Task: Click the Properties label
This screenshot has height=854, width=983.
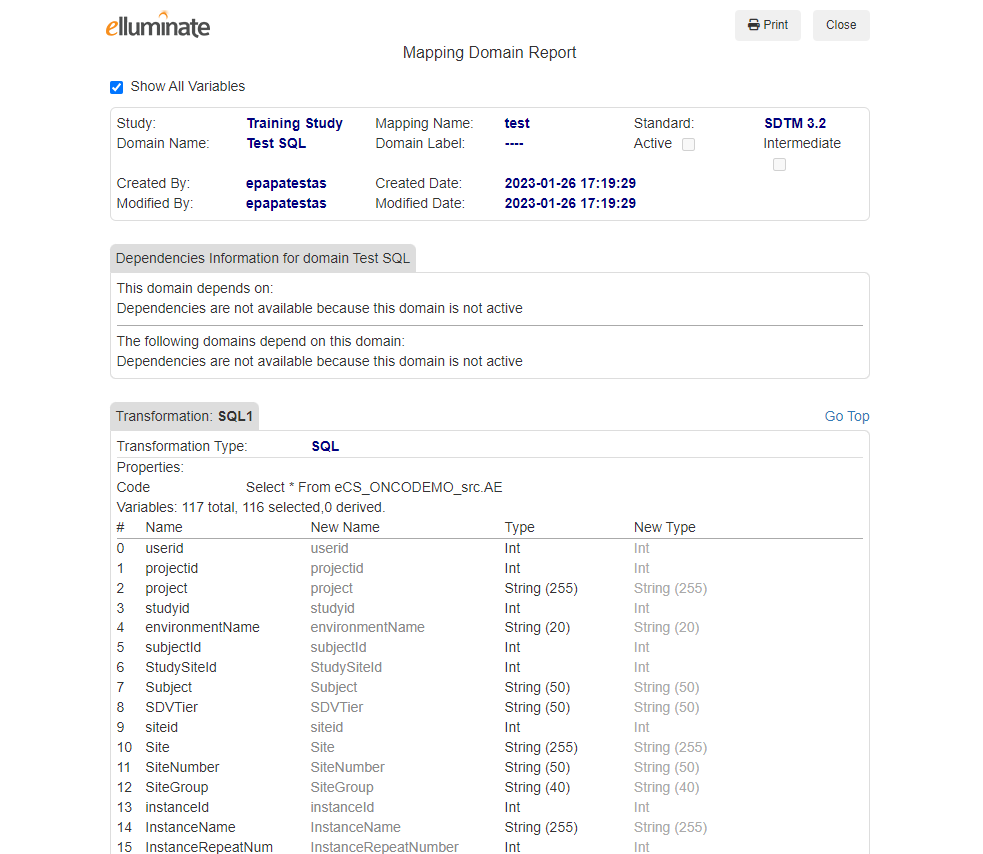Action: click(x=150, y=467)
